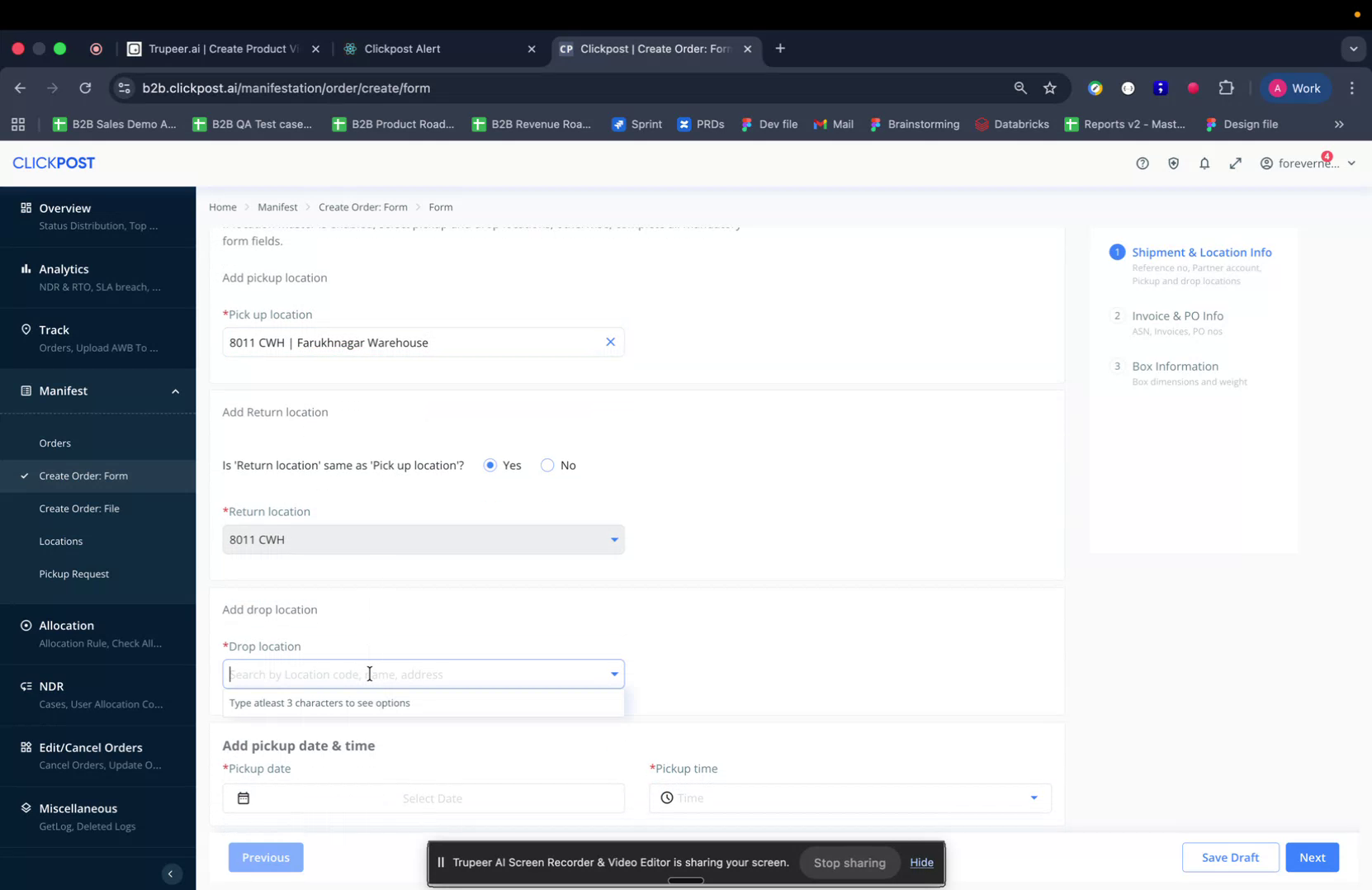
Task: Click the notifications bell icon
Action: [x=1204, y=163]
